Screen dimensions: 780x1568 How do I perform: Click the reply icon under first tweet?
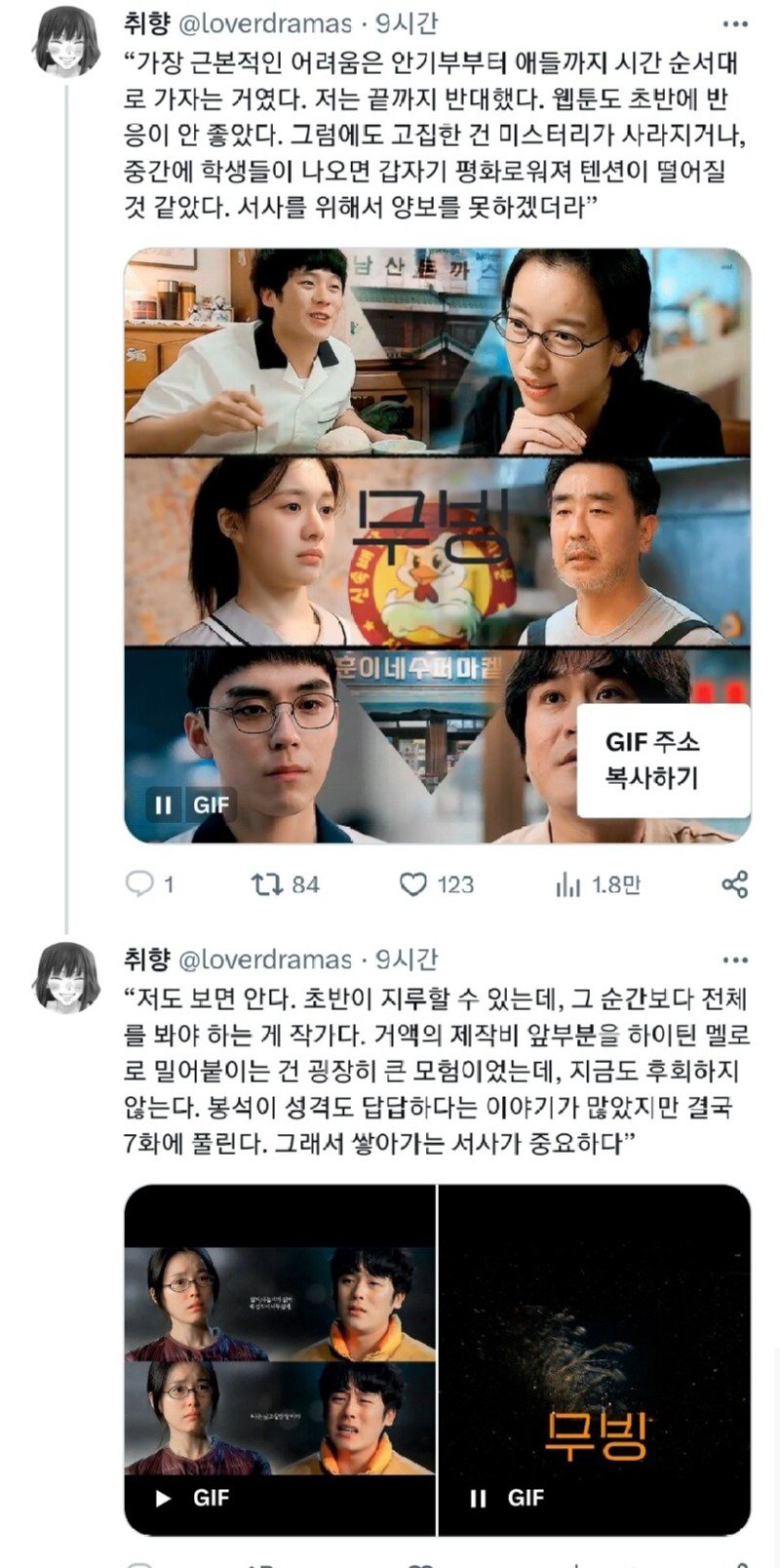click(141, 883)
